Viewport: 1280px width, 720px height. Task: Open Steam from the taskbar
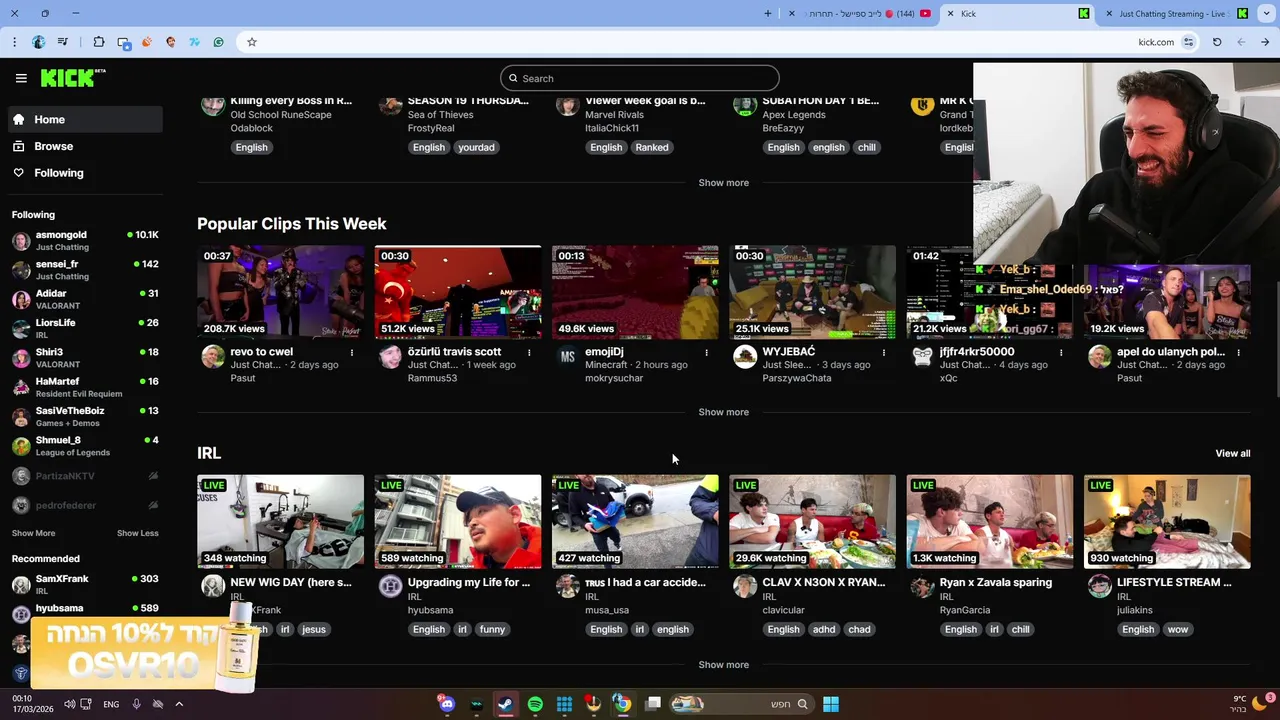505,704
